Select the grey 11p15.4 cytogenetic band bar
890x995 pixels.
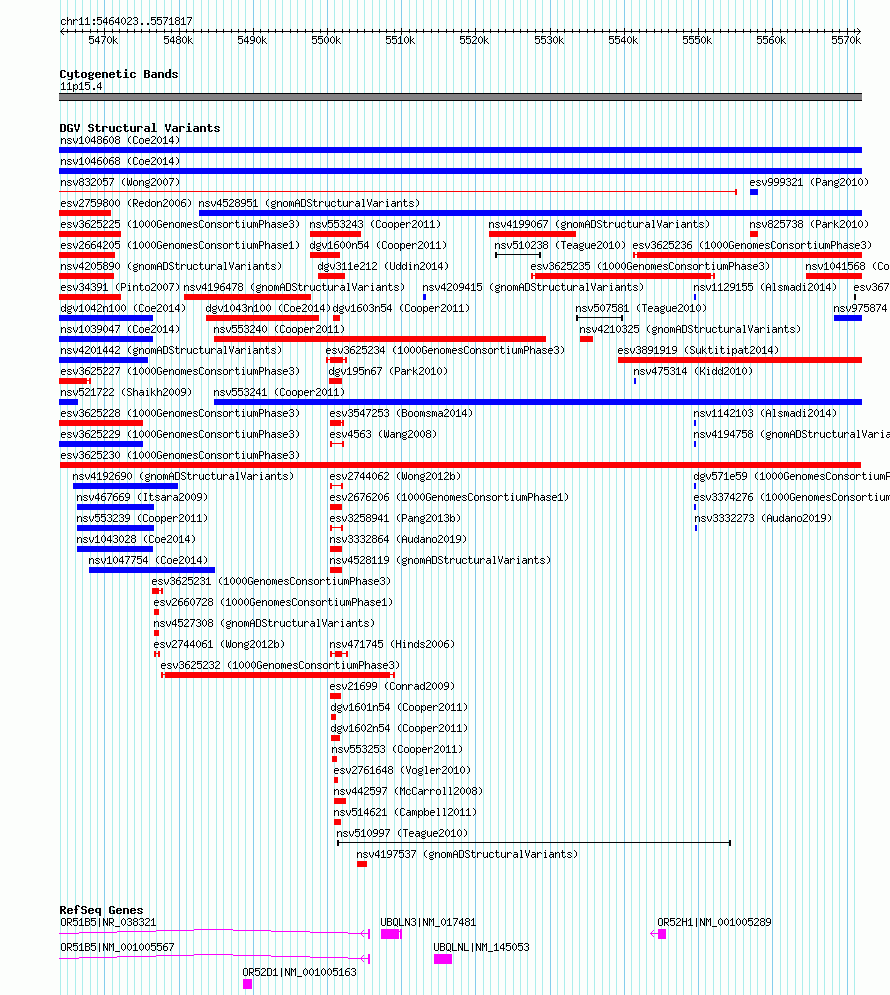tap(460, 97)
